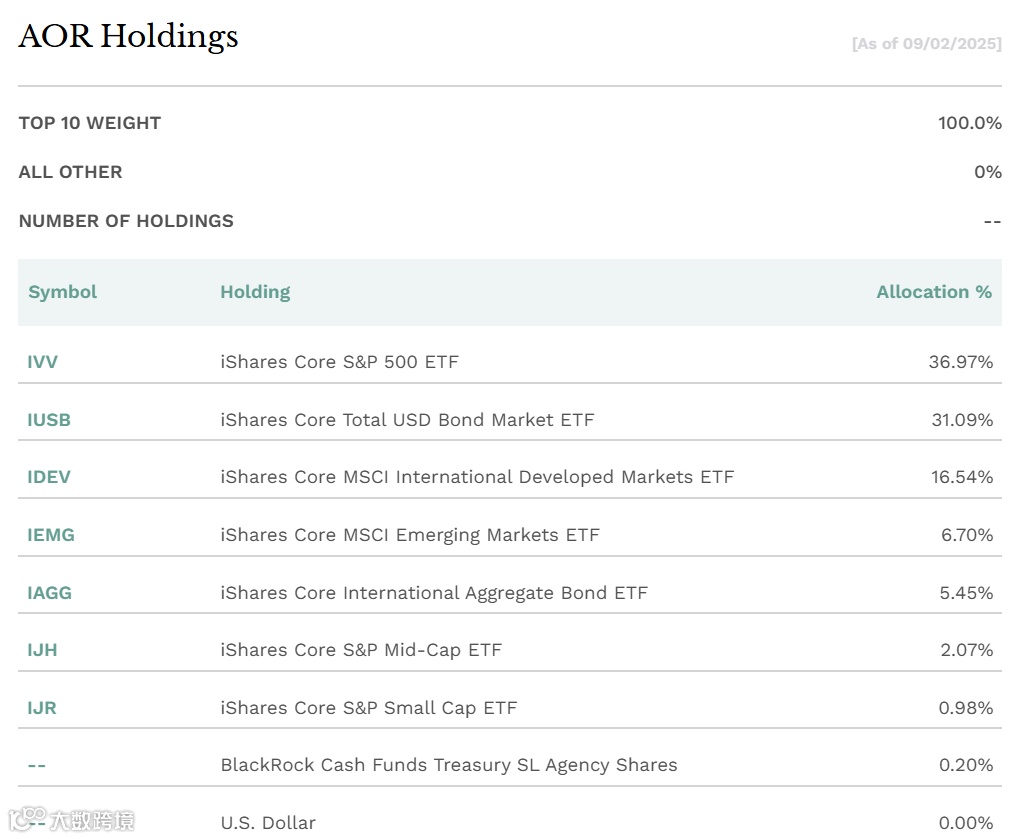The height and width of the screenshot is (839, 1028).
Task: Click the 36.97% allocation value
Action: [960, 362]
